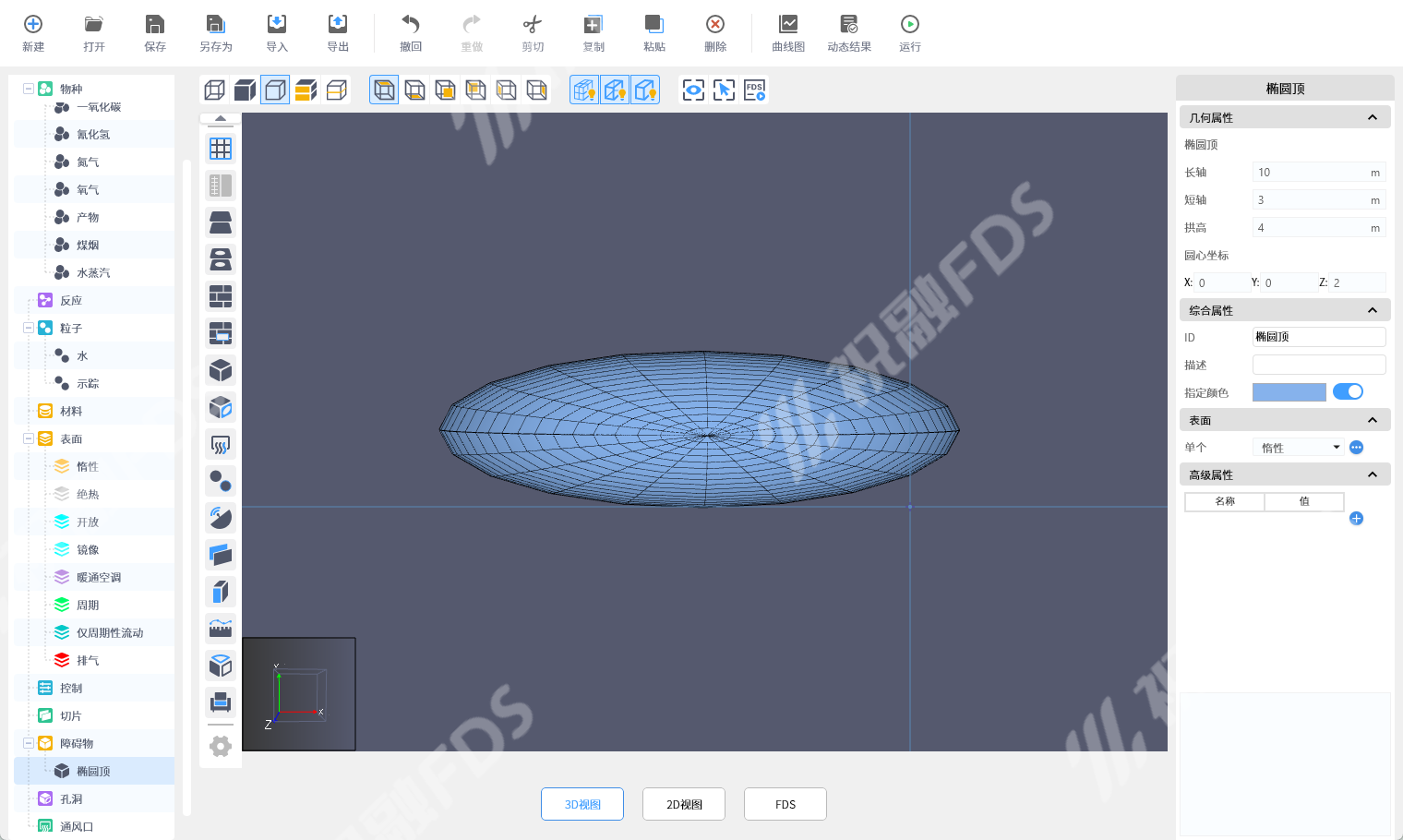Select the grid mesh tool in side toolbar

pos(221,149)
